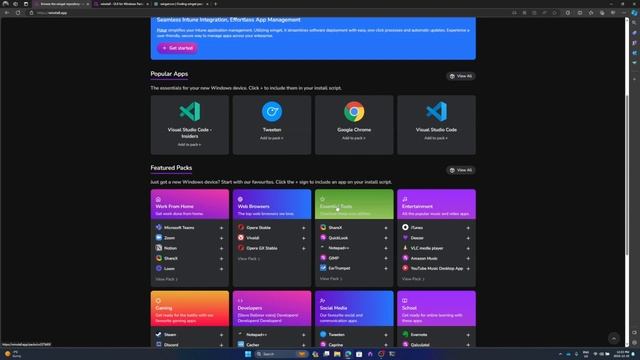
Task: Click the Discord entry in Gaming
Action: 171,345
